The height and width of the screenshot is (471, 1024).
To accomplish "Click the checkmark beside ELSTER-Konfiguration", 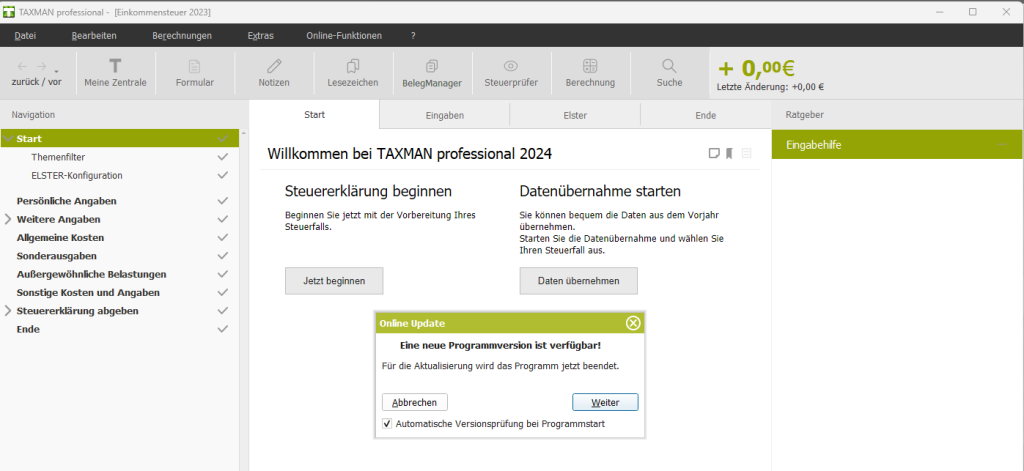I will pos(223,175).
